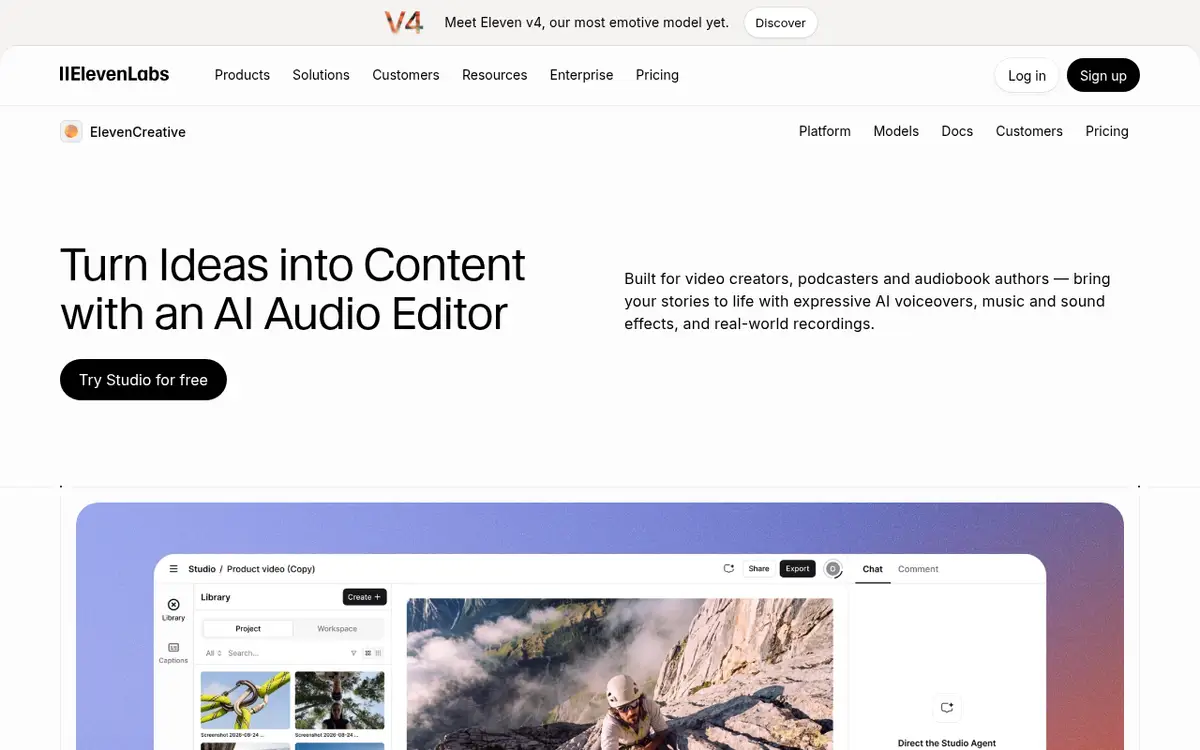Select the forest person screenshot thumbnail

[340, 700]
